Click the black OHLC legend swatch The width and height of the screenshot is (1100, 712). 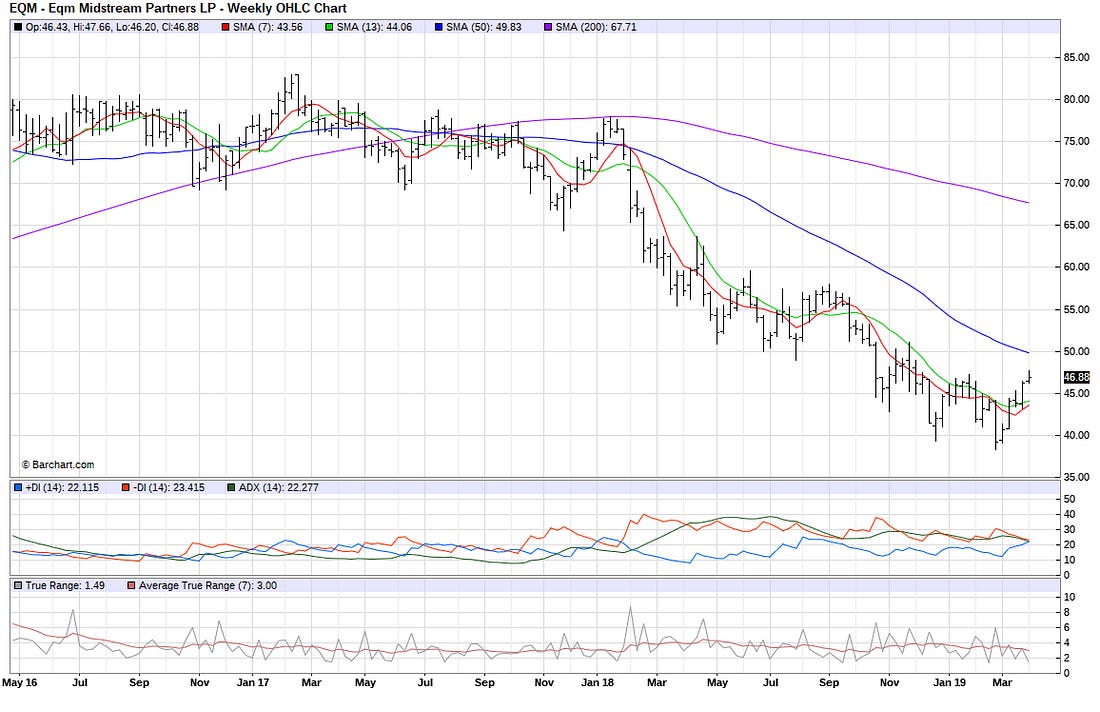coord(18,27)
